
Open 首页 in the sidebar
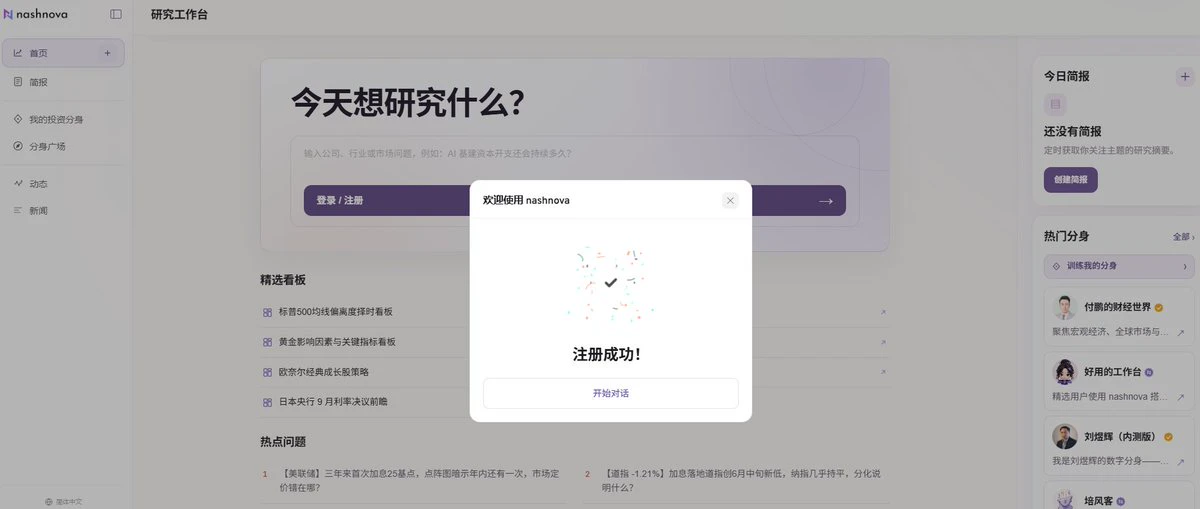coord(63,53)
